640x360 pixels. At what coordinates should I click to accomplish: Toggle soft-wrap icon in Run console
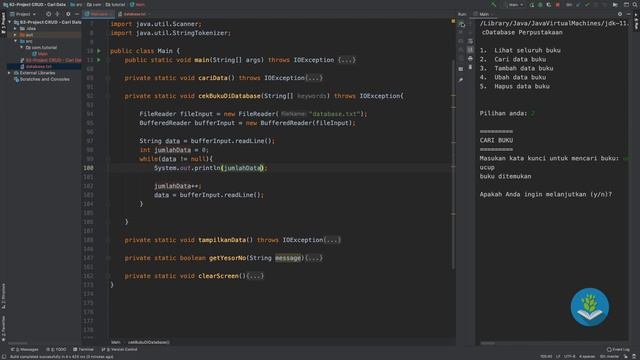point(470,41)
